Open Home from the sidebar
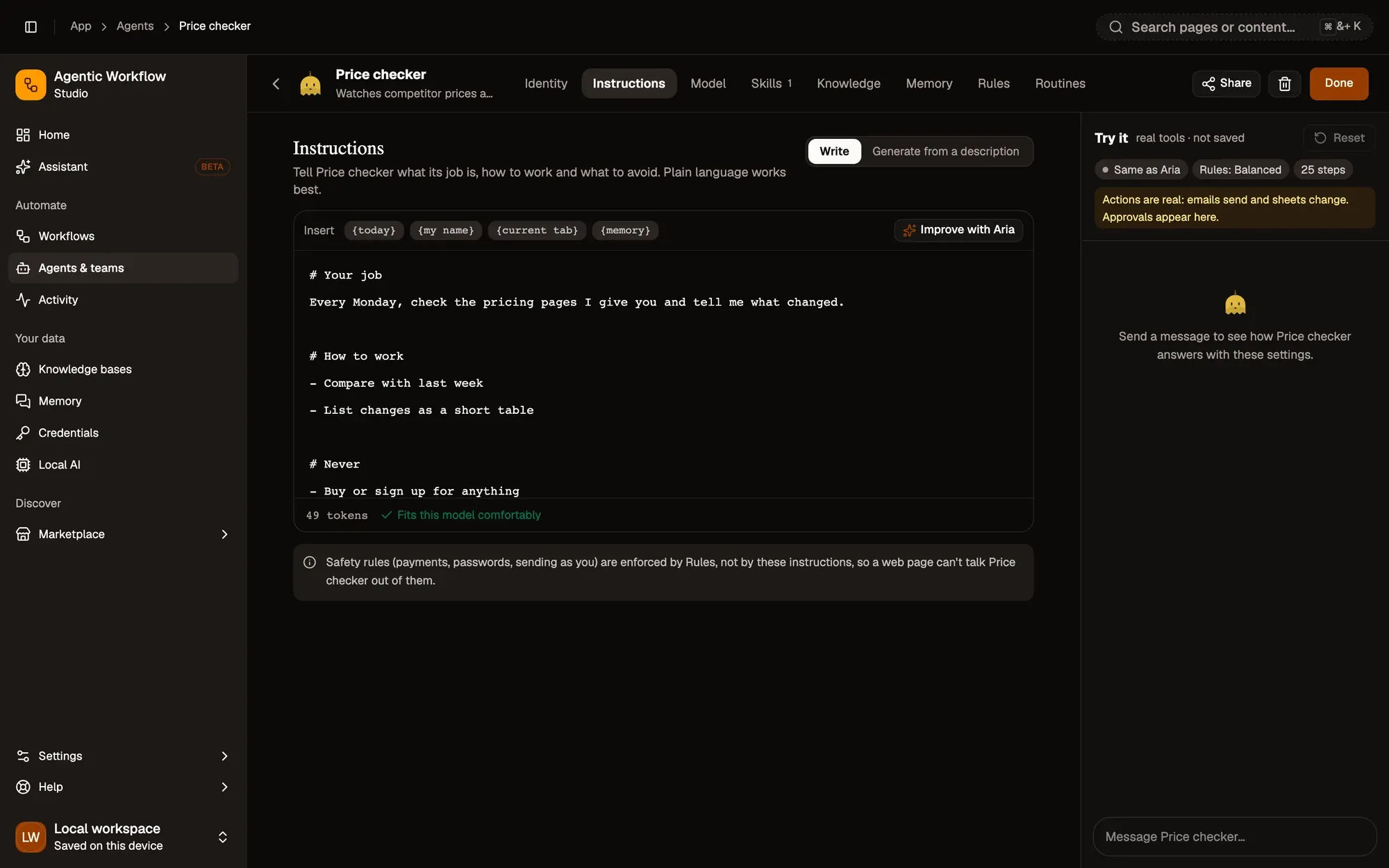The width and height of the screenshot is (1389, 868). click(123, 135)
